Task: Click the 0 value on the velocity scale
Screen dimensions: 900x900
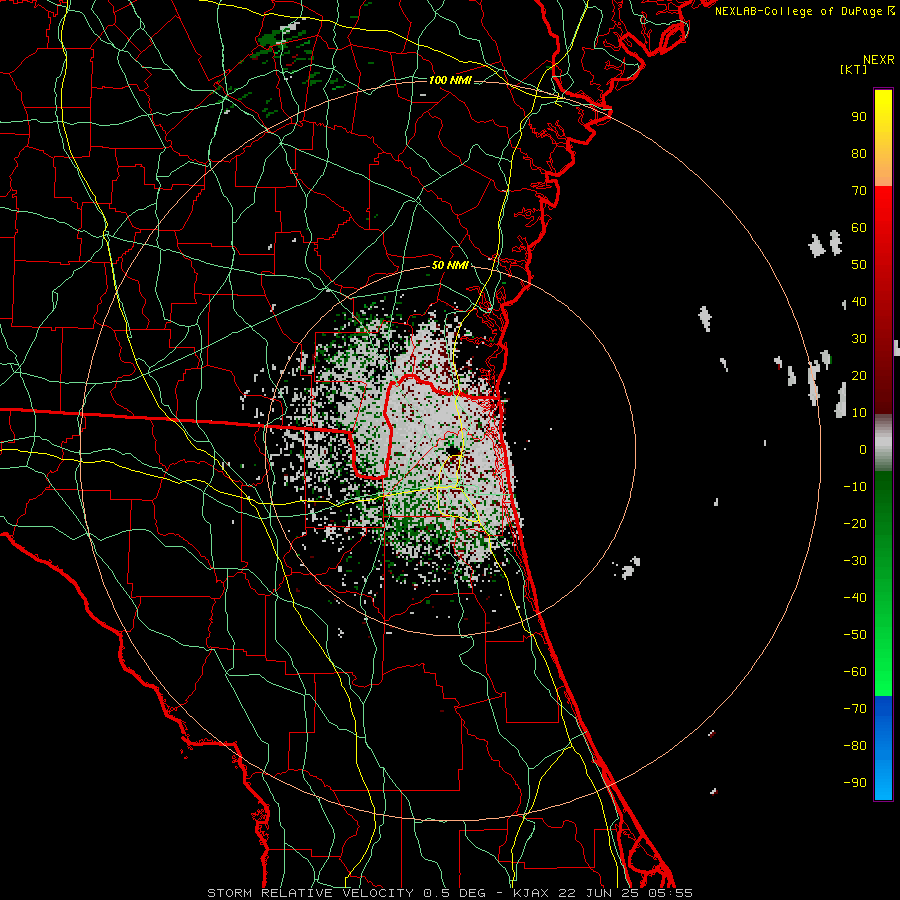Action: [863, 449]
